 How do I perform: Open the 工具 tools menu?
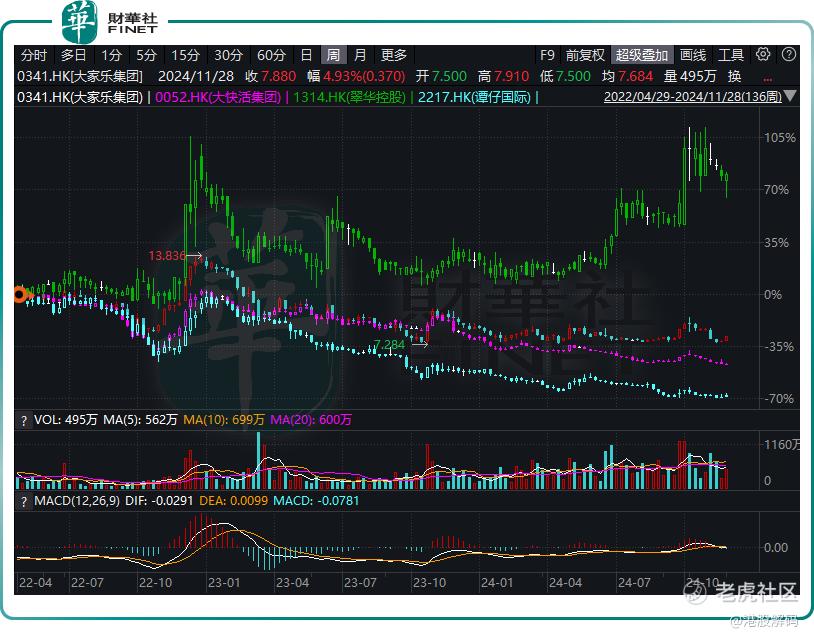[731, 55]
